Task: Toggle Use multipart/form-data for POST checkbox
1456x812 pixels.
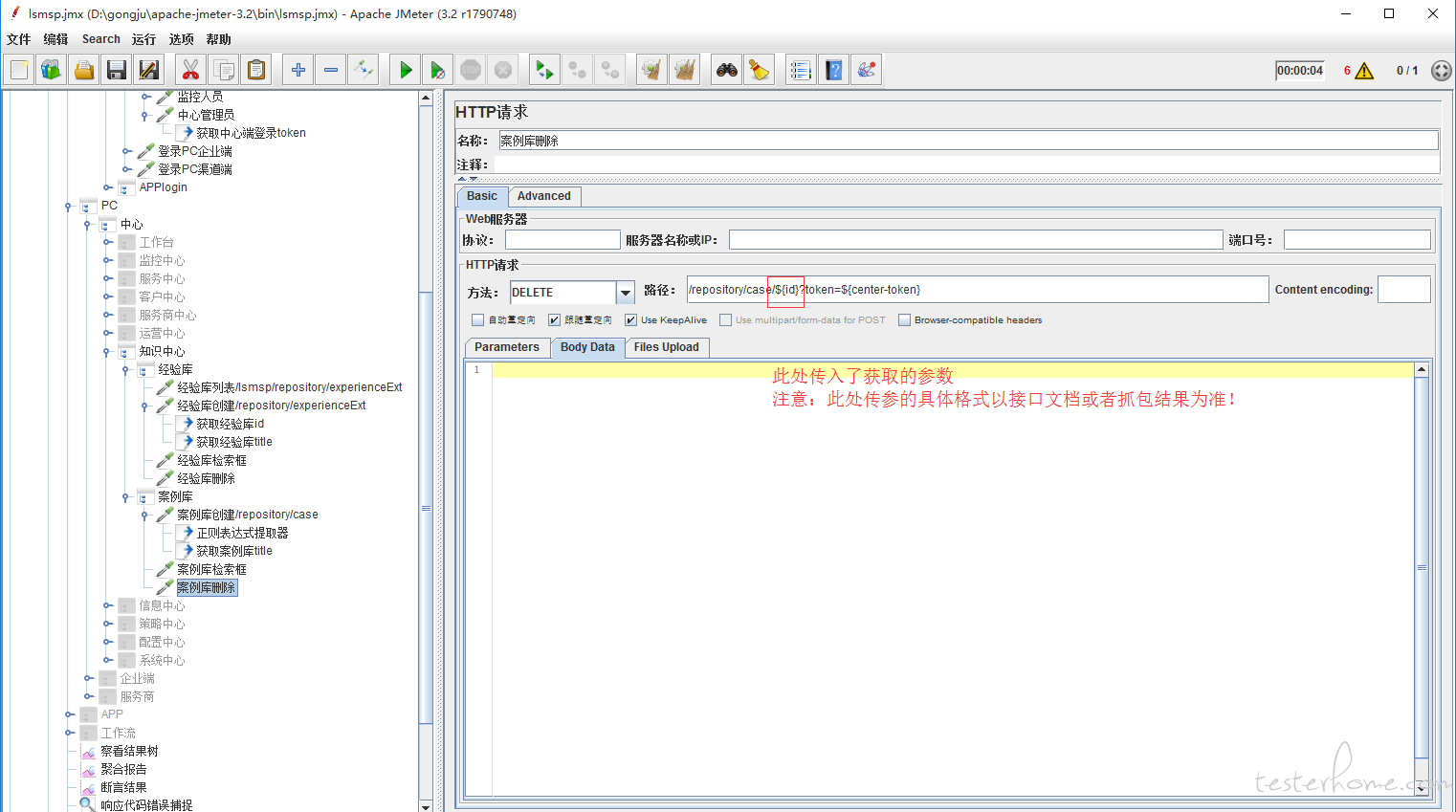Action: point(725,320)
